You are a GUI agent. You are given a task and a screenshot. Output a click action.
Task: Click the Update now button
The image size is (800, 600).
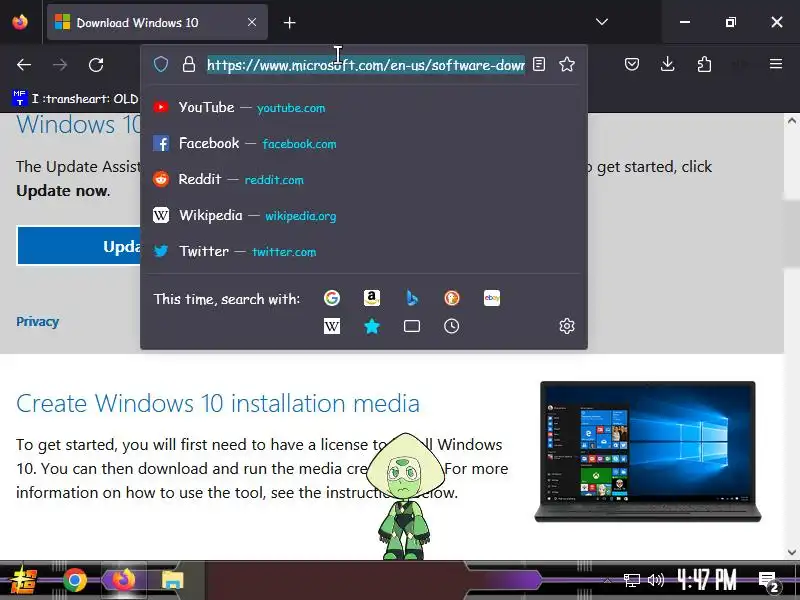click(x=79, y=246)
